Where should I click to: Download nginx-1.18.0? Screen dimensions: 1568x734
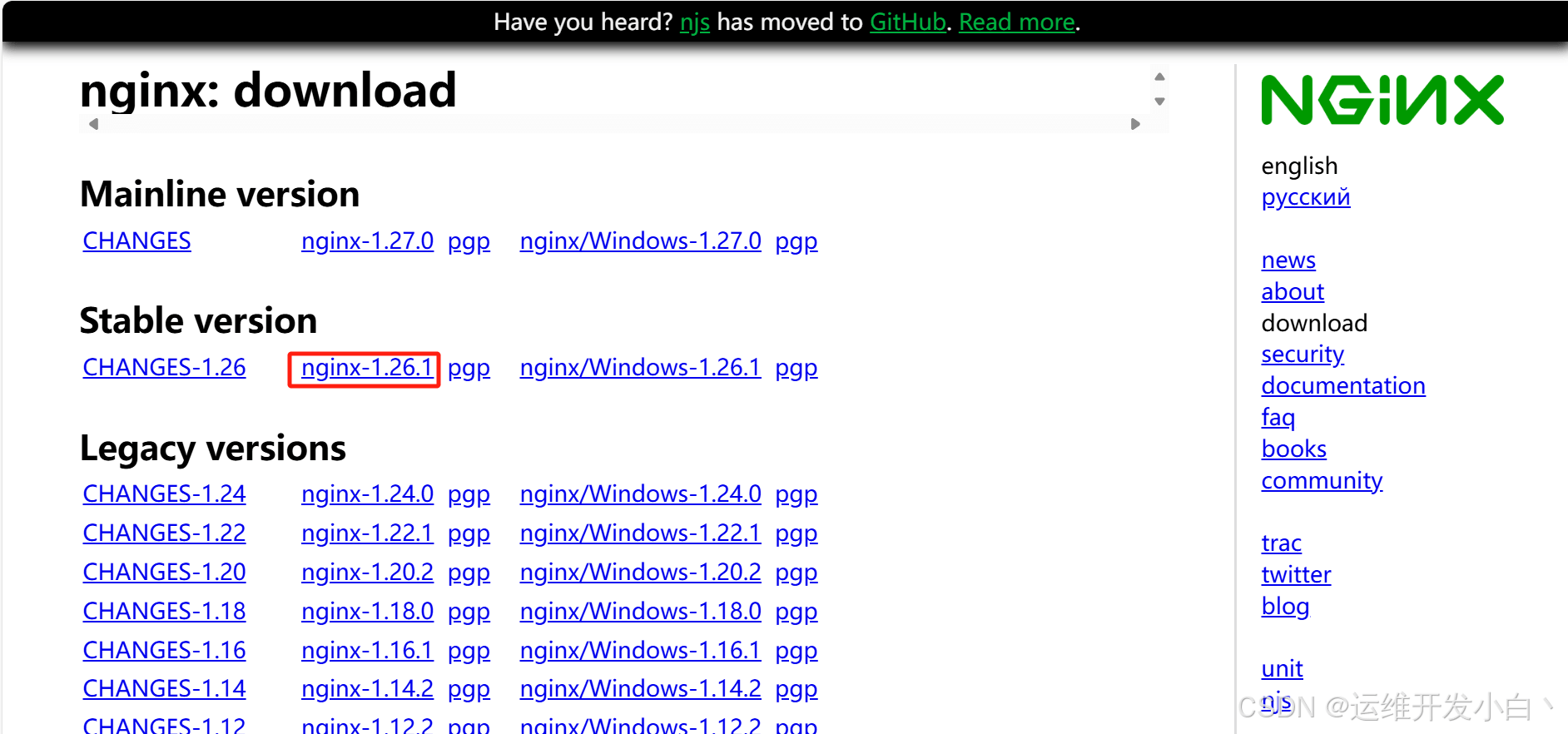pos(367,611)
